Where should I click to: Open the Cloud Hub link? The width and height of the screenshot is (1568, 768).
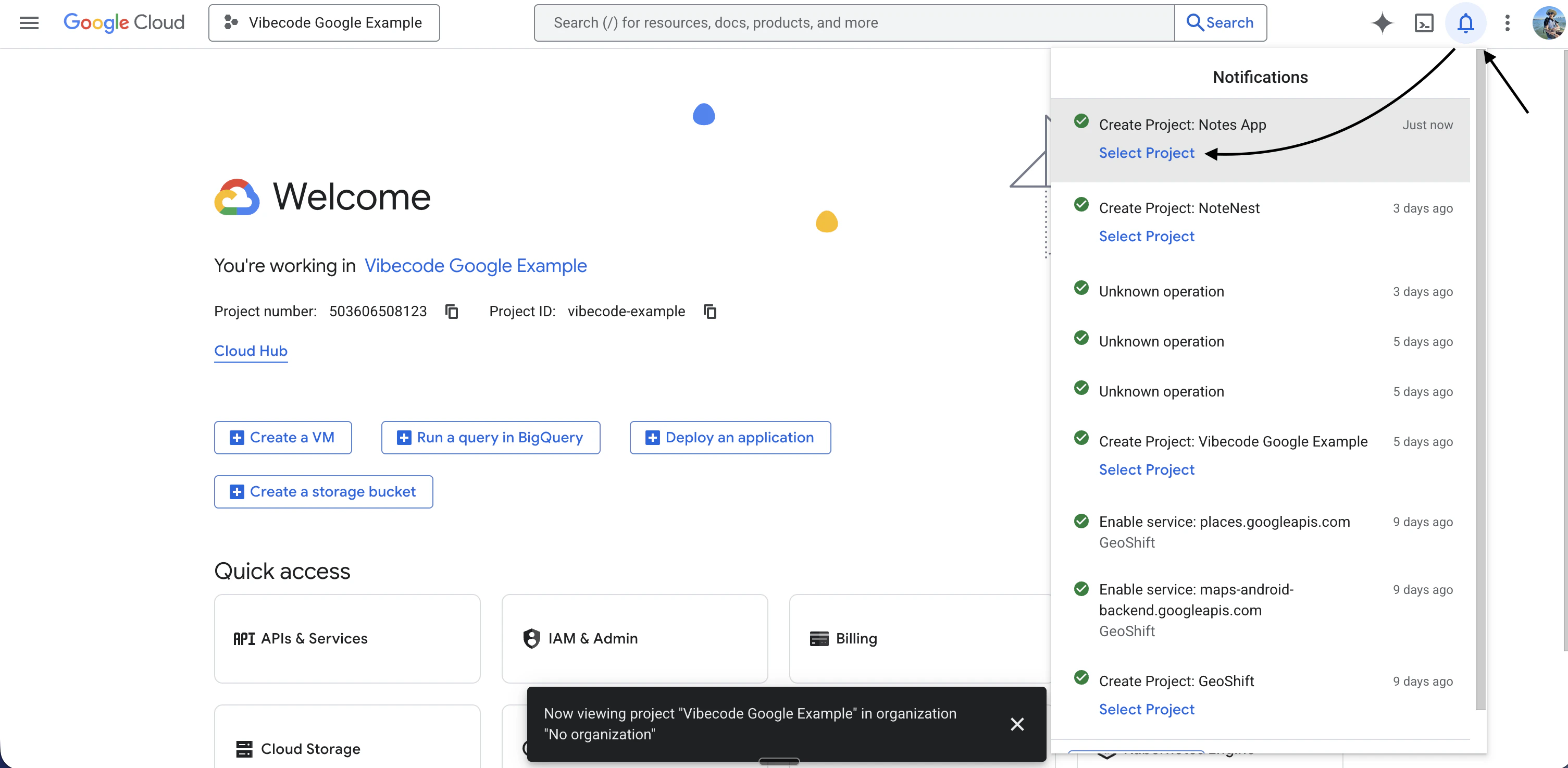coord(250,351)
